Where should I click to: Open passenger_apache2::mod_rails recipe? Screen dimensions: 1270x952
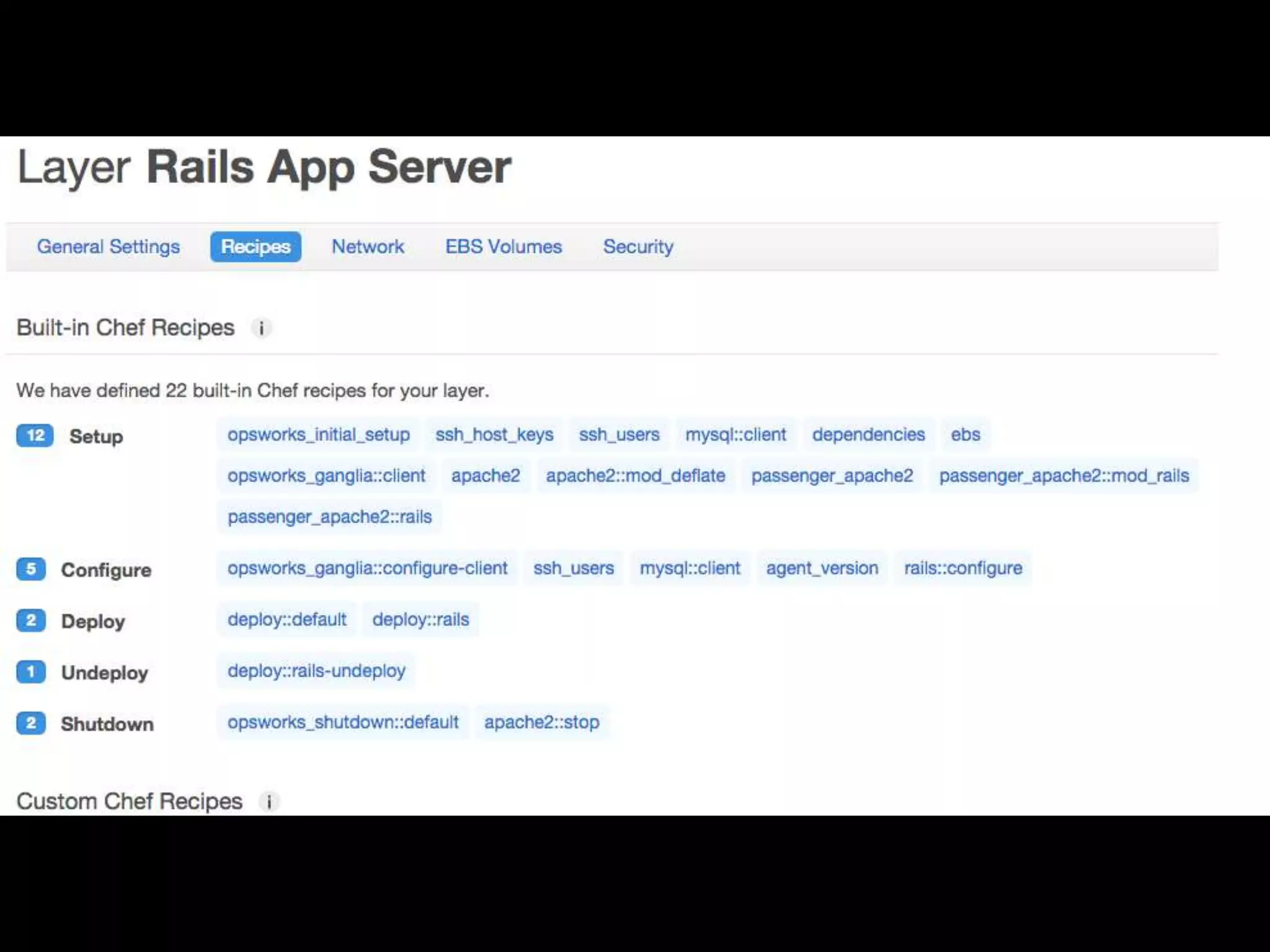(x=1064, y=475)
